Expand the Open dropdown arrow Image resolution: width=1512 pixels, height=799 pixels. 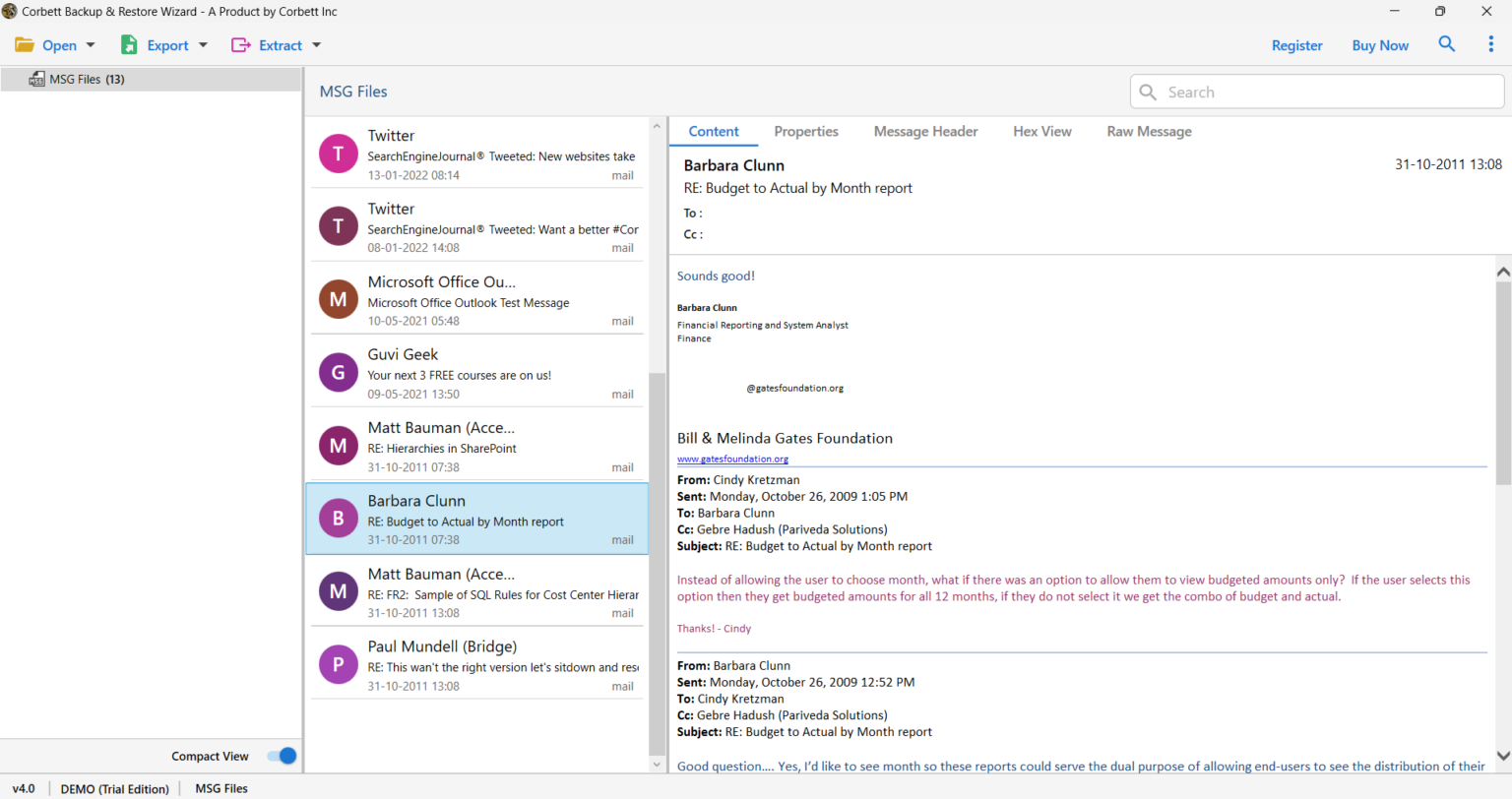(x=88, y=44)
